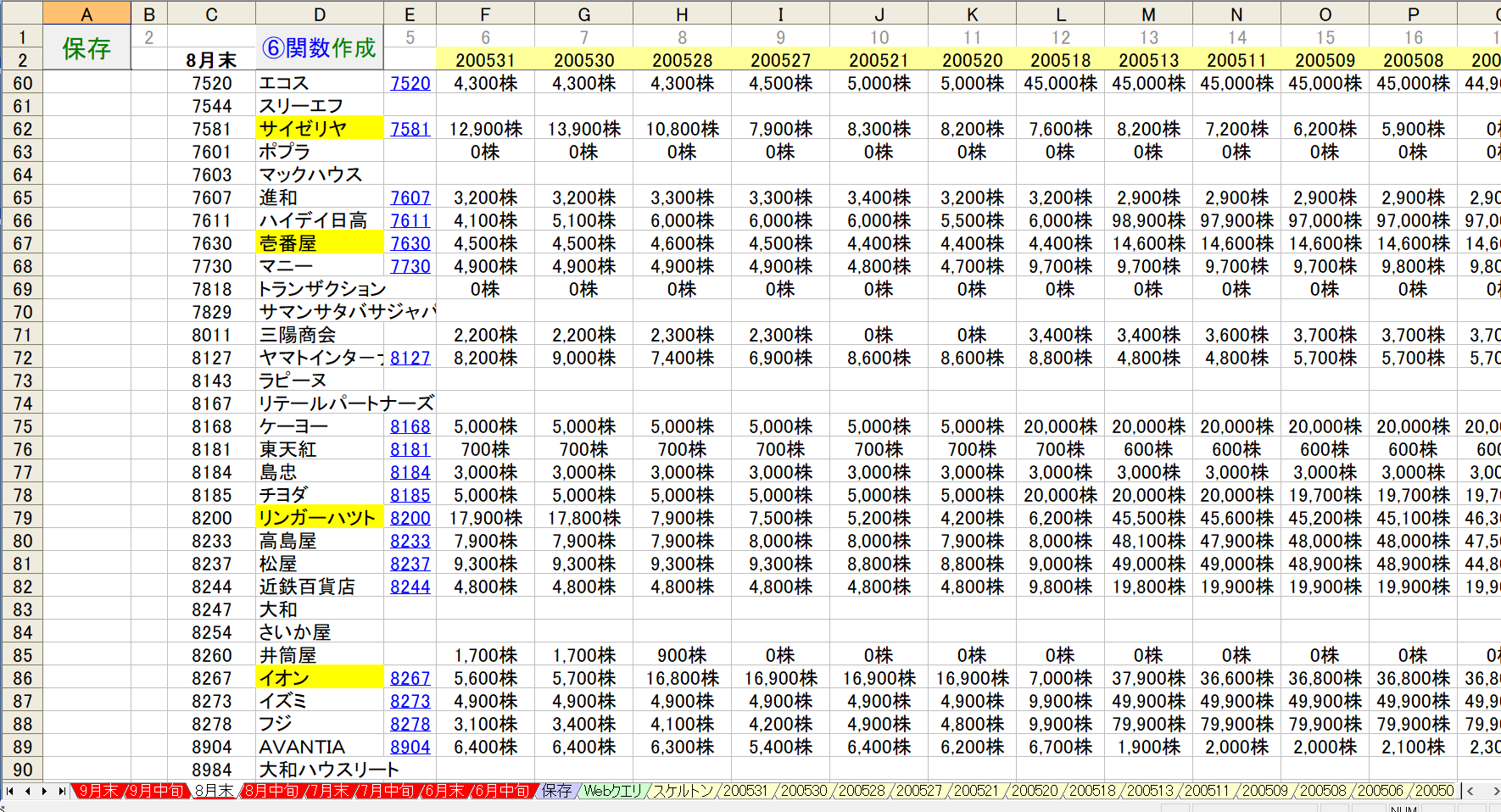1501x812 pixels.
Task: Switch to the 9月中旬 sheet tab
Action: 156,791
